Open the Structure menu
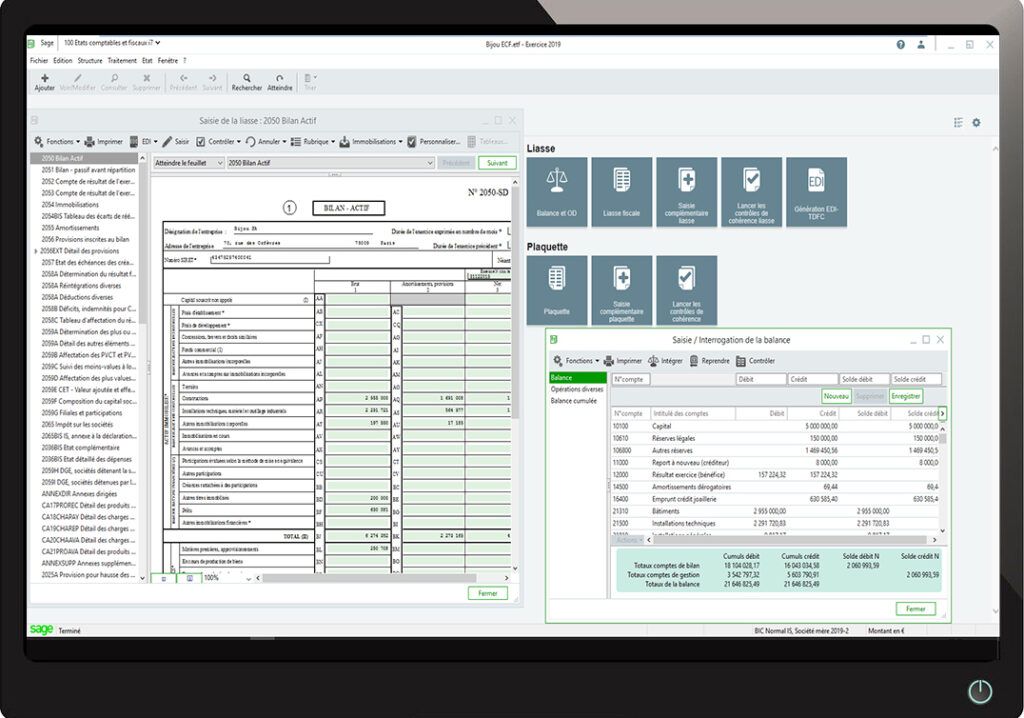 click(x=90, y=61)
